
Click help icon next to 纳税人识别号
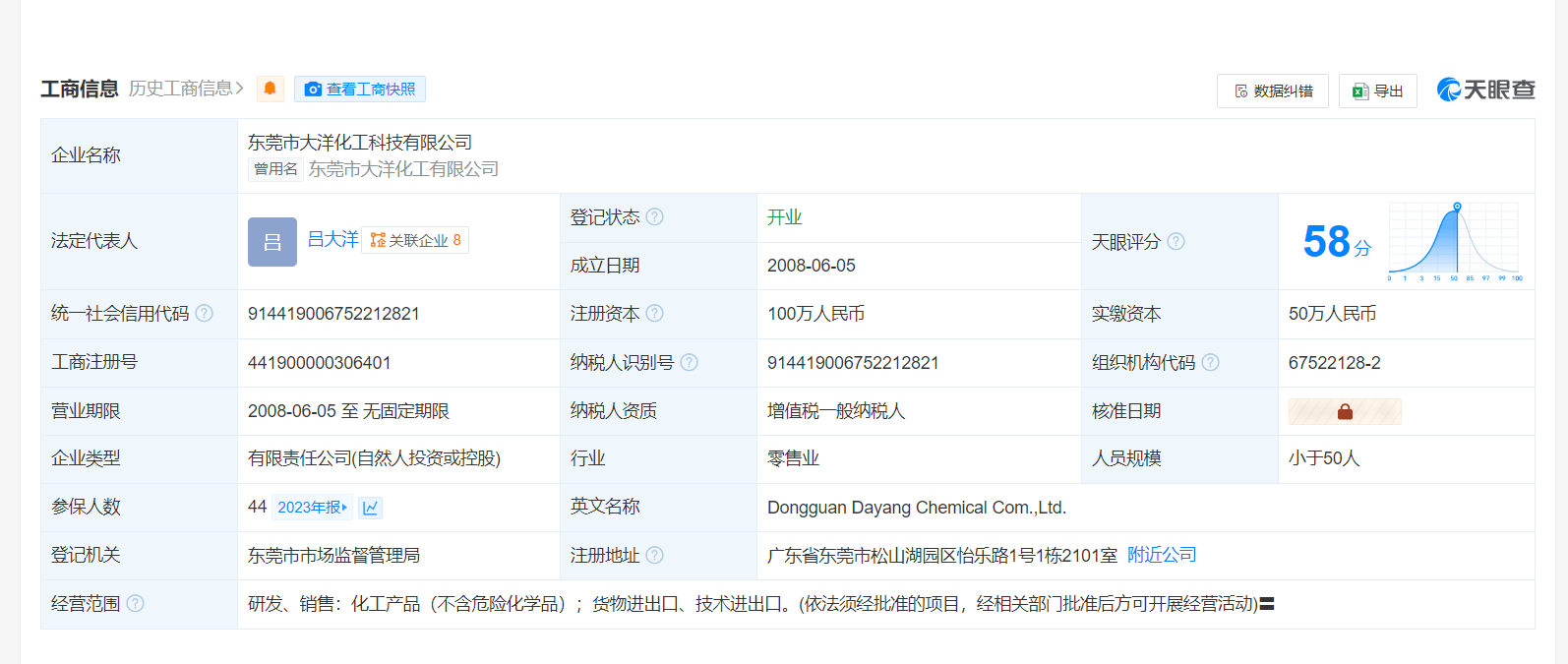click(x=690, y=362)
